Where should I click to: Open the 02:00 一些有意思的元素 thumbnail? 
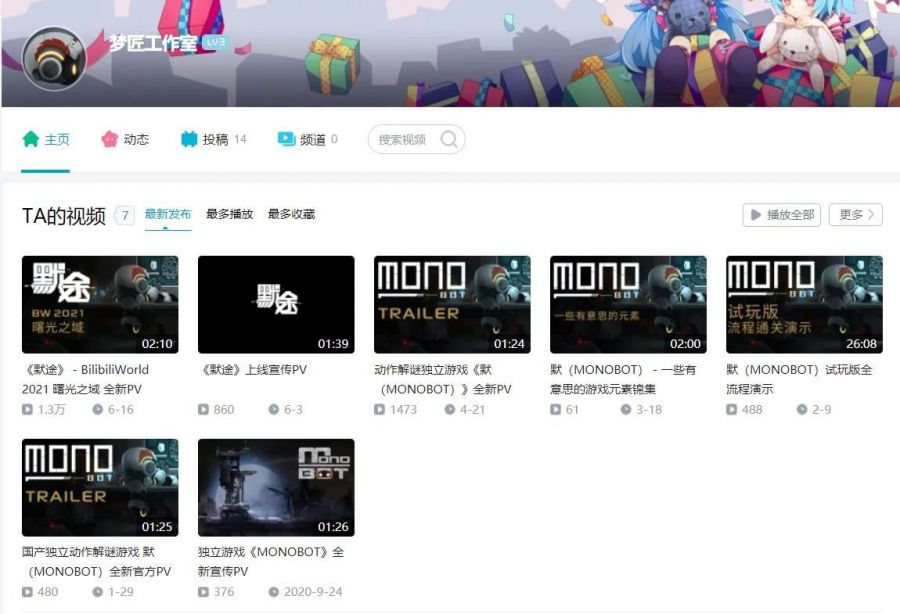point(629,305)
